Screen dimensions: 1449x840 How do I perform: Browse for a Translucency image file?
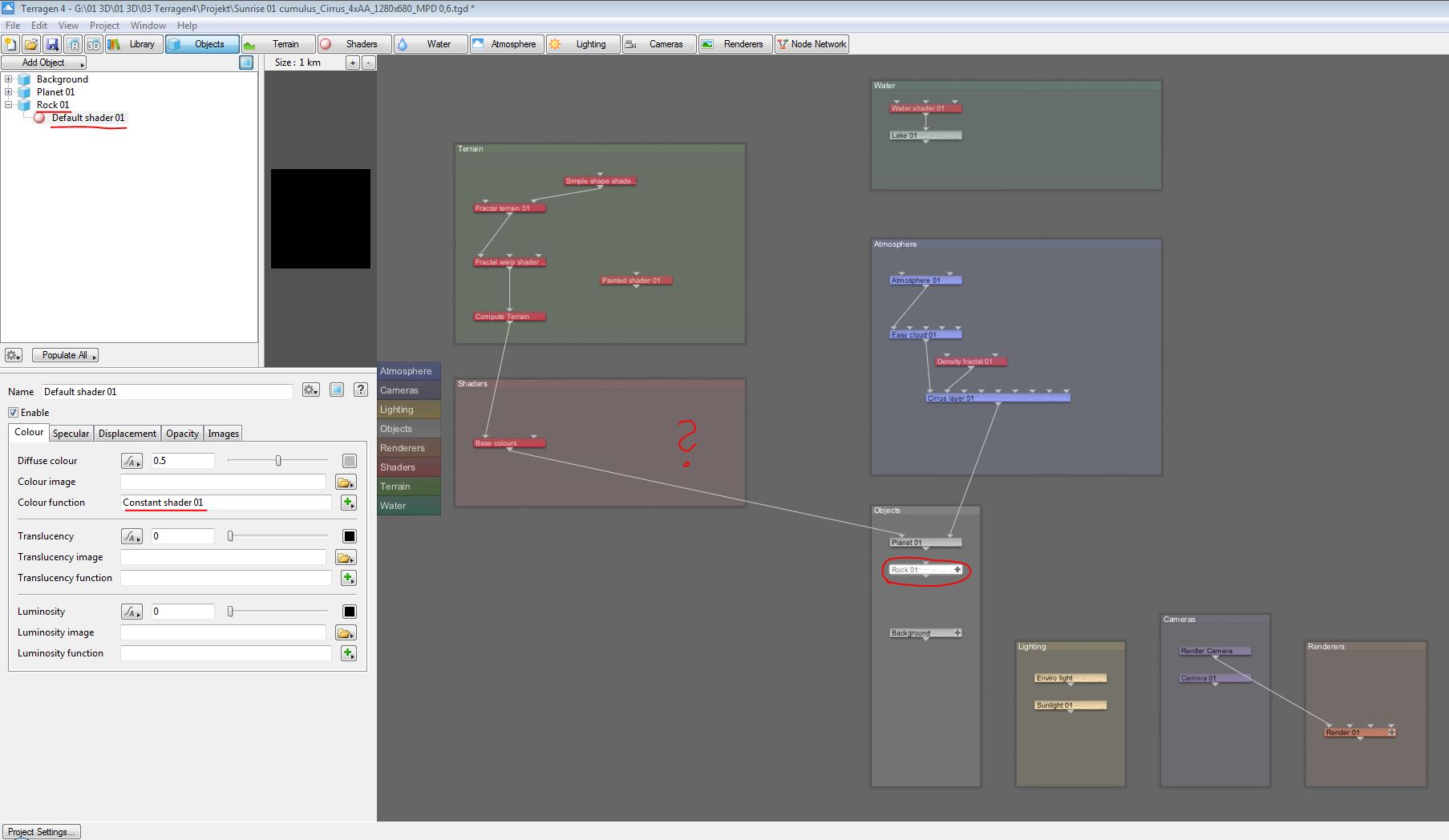[346, 558]
